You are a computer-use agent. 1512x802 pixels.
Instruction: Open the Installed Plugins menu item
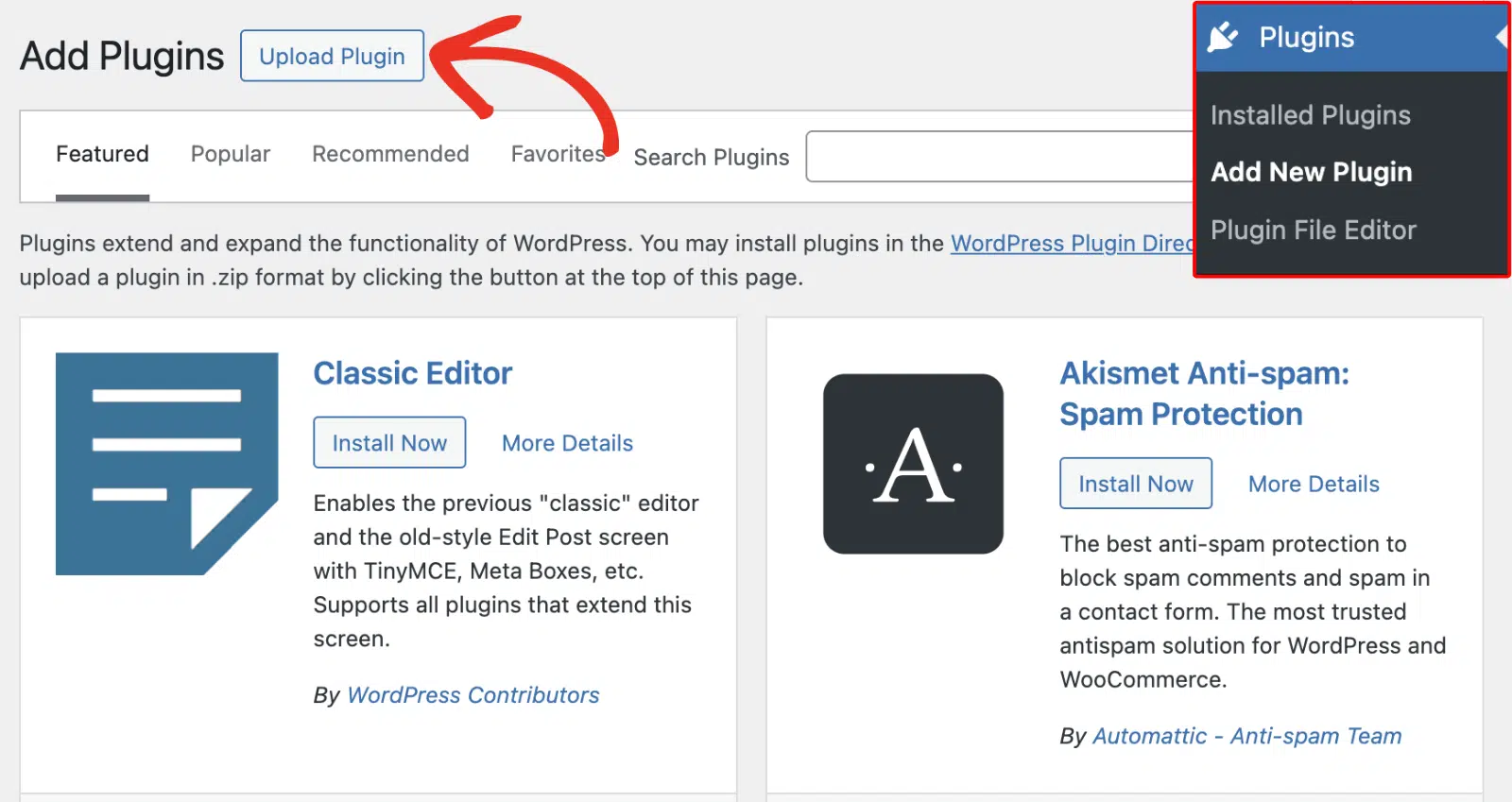pyautogui.click(x=1311, y=115)
